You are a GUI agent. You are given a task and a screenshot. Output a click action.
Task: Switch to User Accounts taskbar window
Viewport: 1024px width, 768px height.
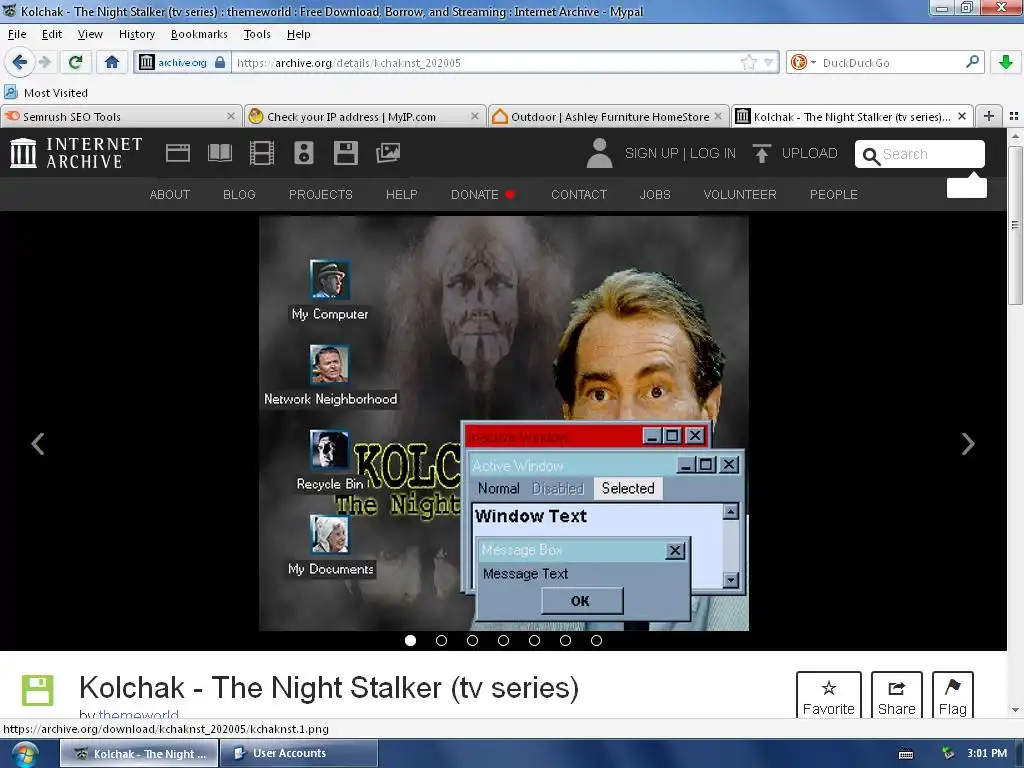point(298,754)
